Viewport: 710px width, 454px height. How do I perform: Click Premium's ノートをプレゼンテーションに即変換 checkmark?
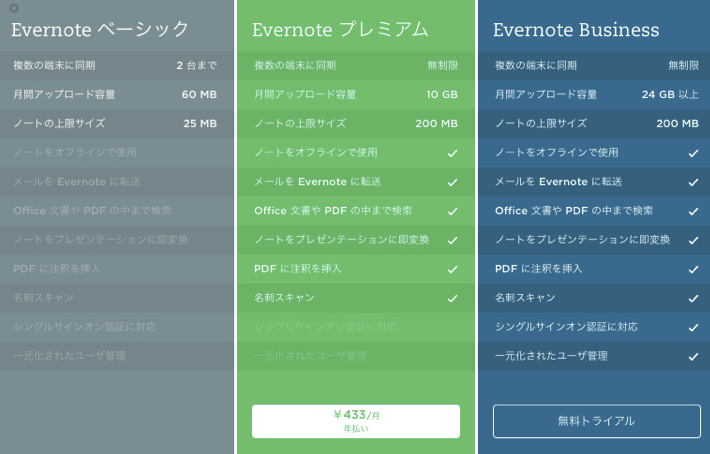click(x=452, y=240)
